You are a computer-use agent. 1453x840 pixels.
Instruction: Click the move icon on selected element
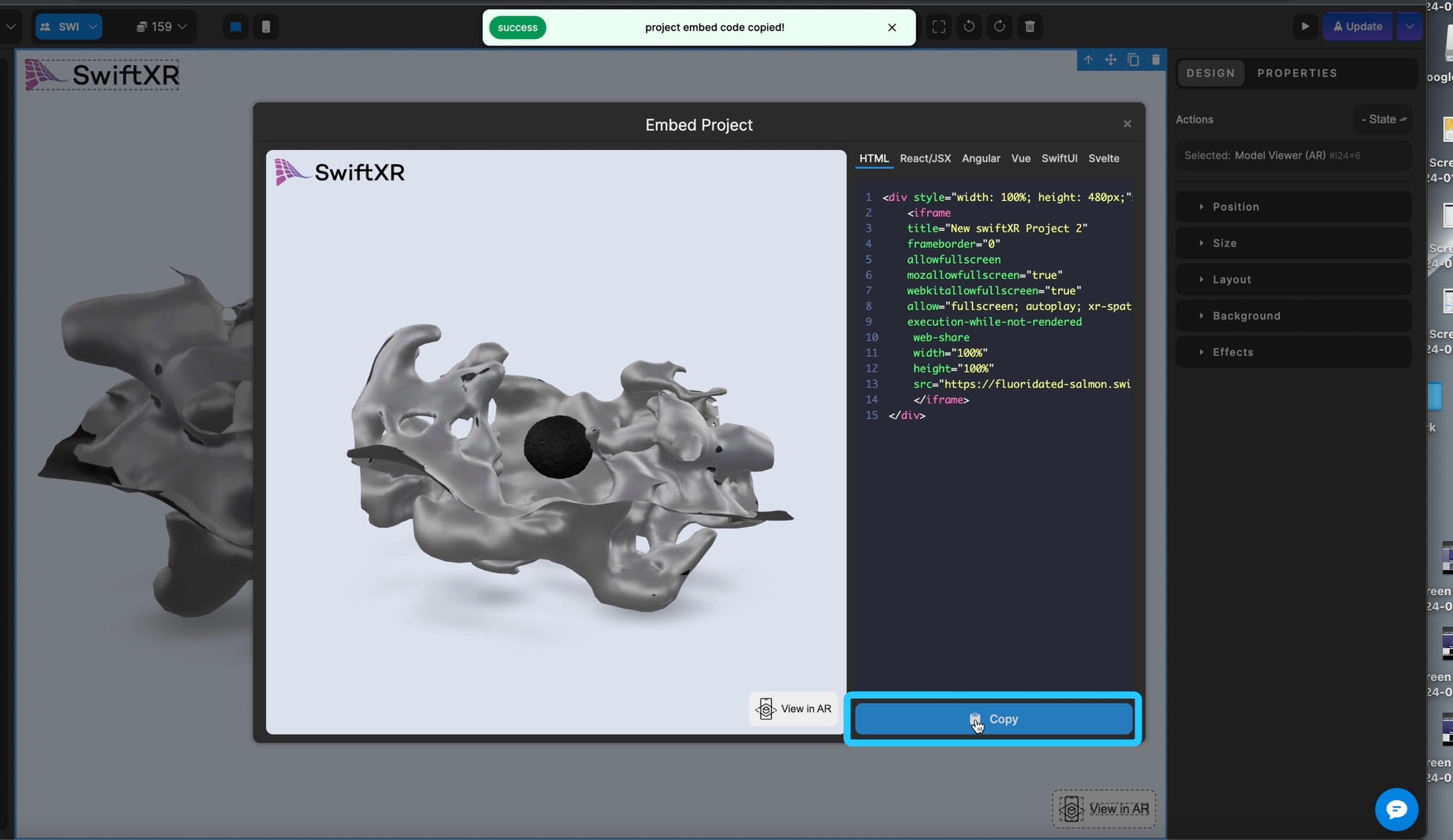point(1111,60)
